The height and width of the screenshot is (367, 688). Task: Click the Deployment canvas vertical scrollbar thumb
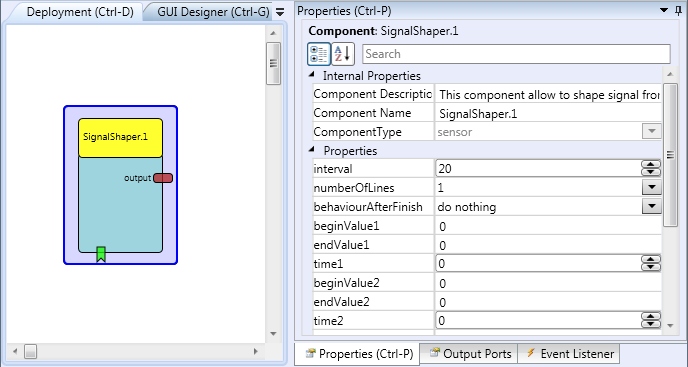[x=273, y=63]
